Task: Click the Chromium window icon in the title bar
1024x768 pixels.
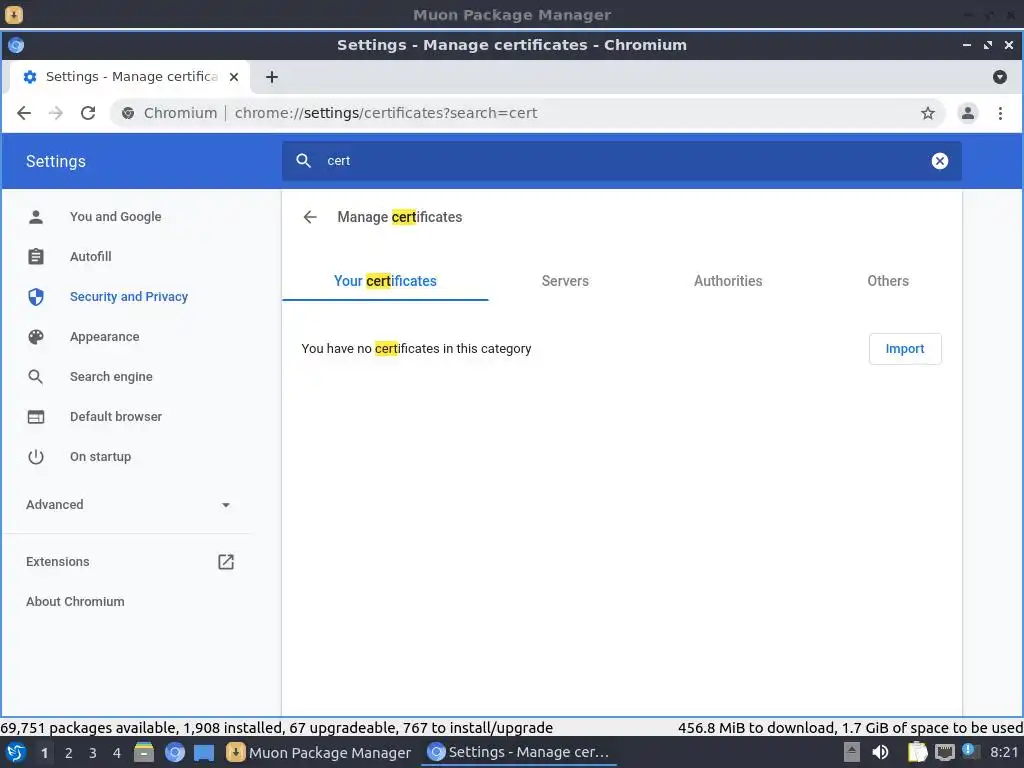Action: click(16, 45)
